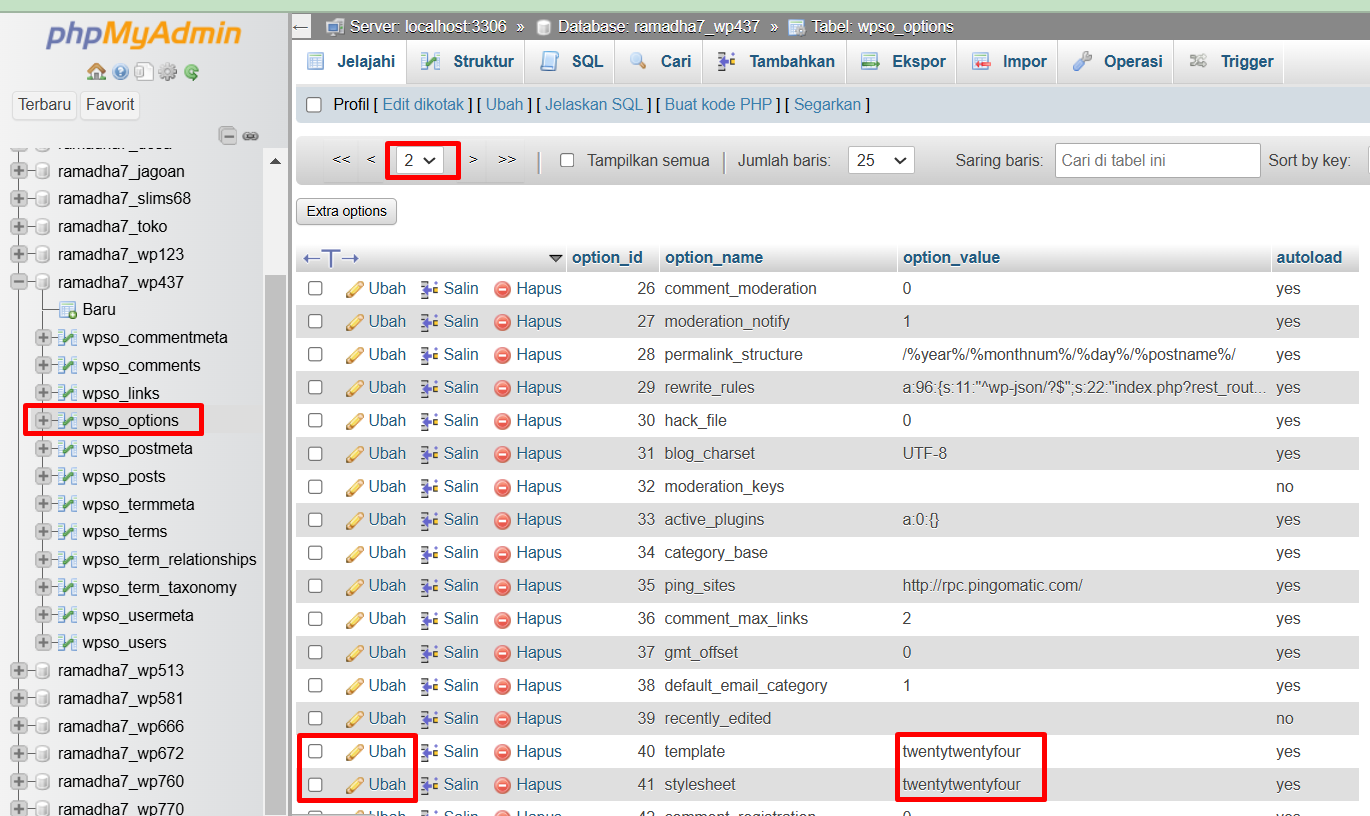The image size is (1370, 816).
Task: Click pencil icon for rewrite_rules row
Action: 354,388
